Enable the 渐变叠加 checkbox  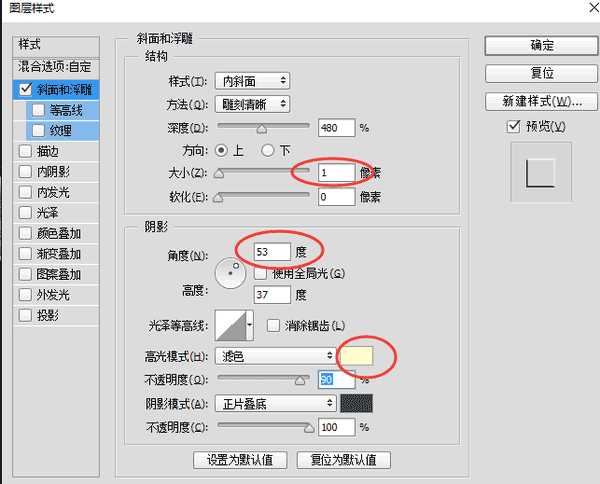click(x=25, y=254)
